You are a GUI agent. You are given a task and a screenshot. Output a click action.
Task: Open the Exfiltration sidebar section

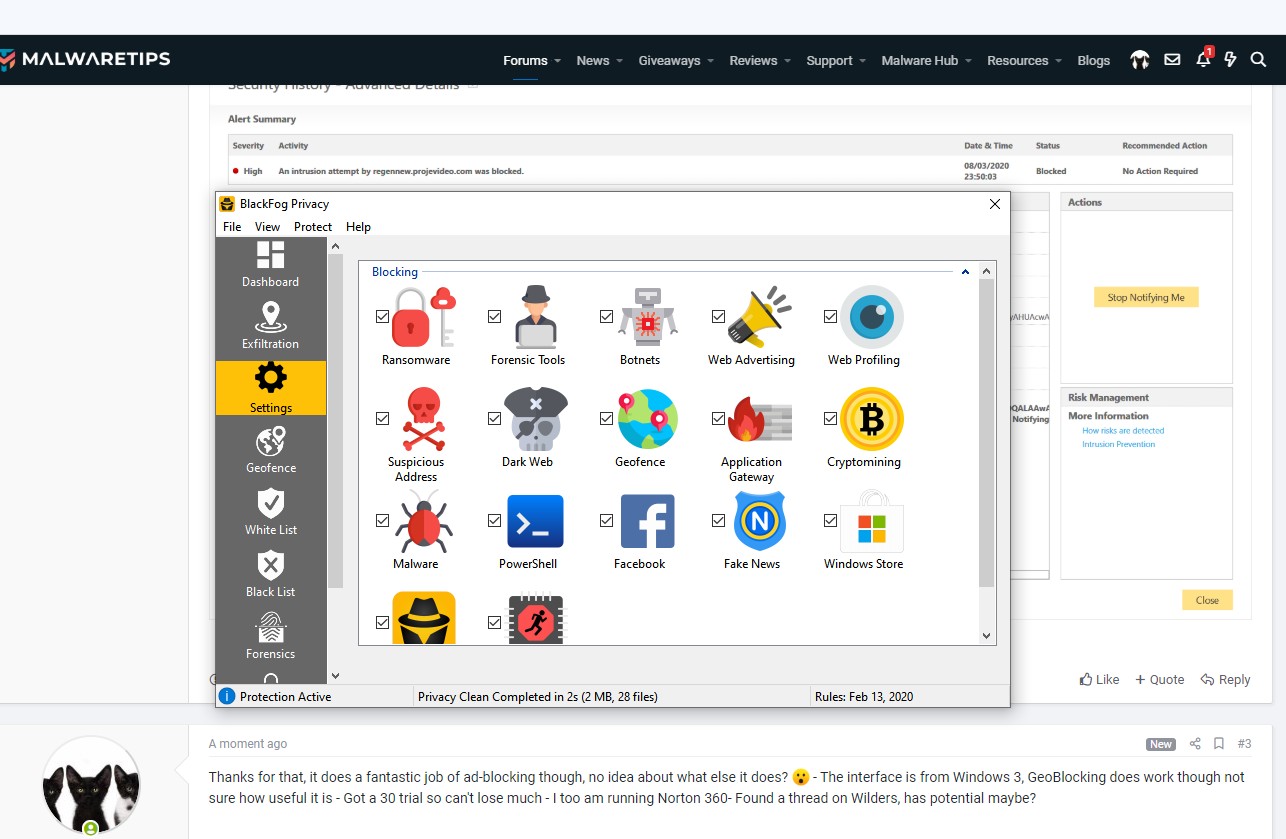270,326
